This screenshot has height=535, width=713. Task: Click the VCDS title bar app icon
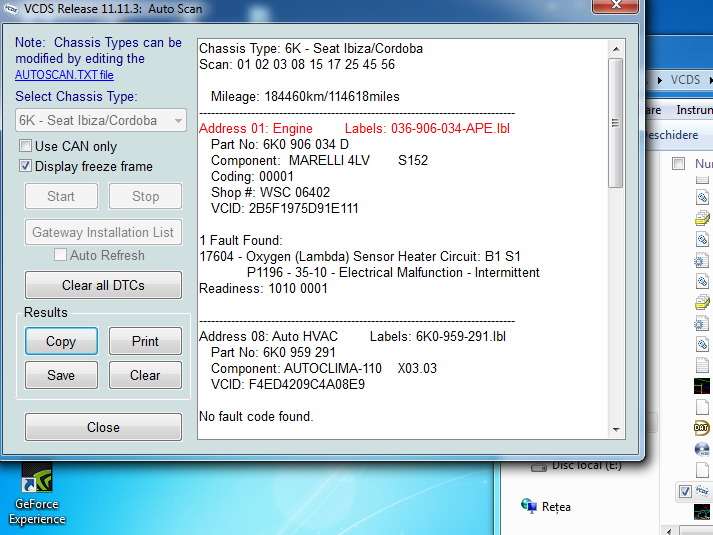[10, 9]
